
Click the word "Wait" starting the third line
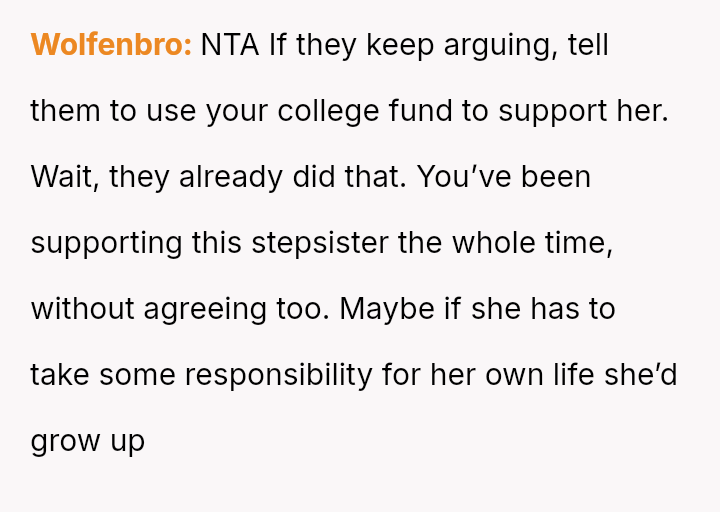point(64,177)
